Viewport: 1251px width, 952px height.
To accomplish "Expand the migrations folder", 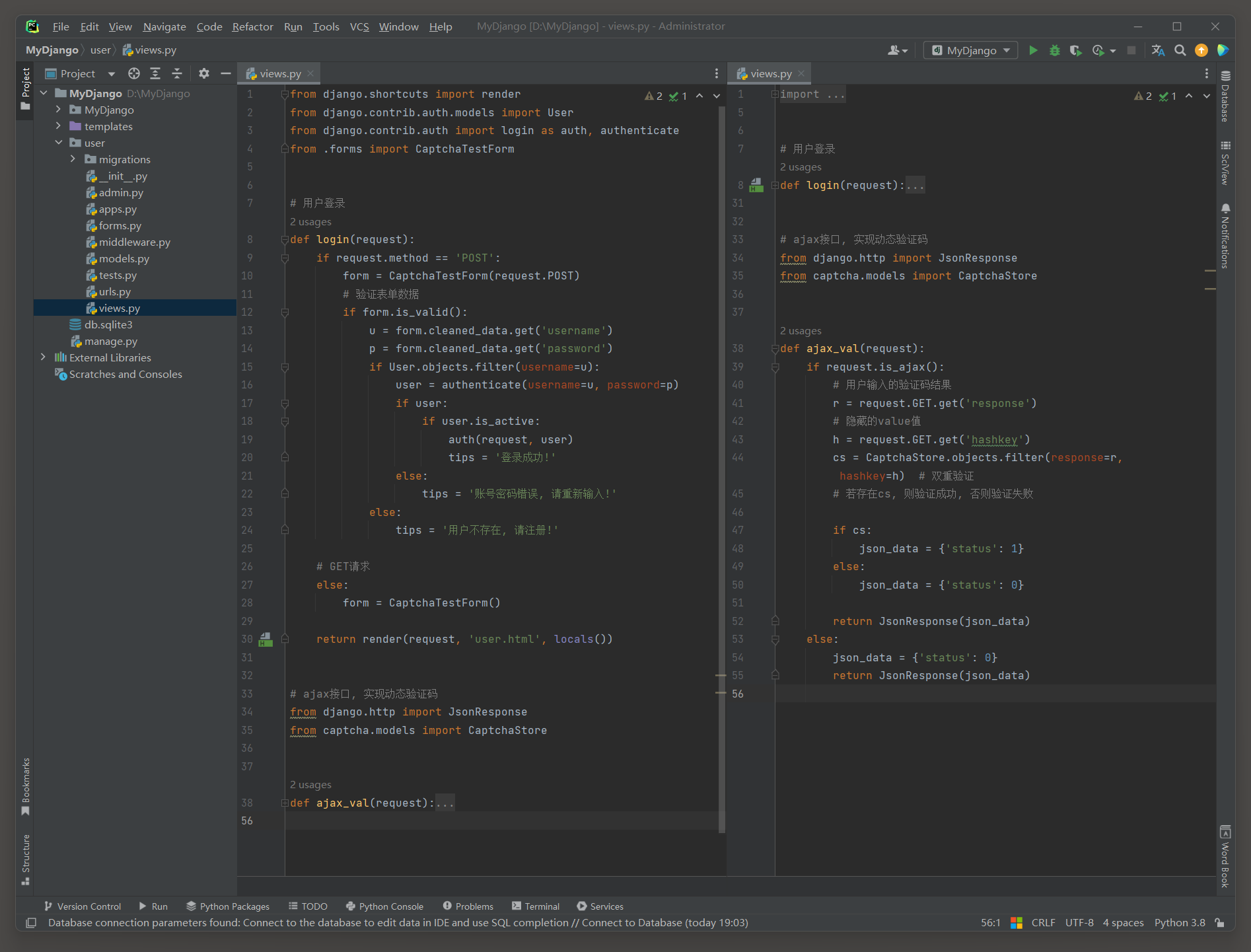I will (73, 159).
